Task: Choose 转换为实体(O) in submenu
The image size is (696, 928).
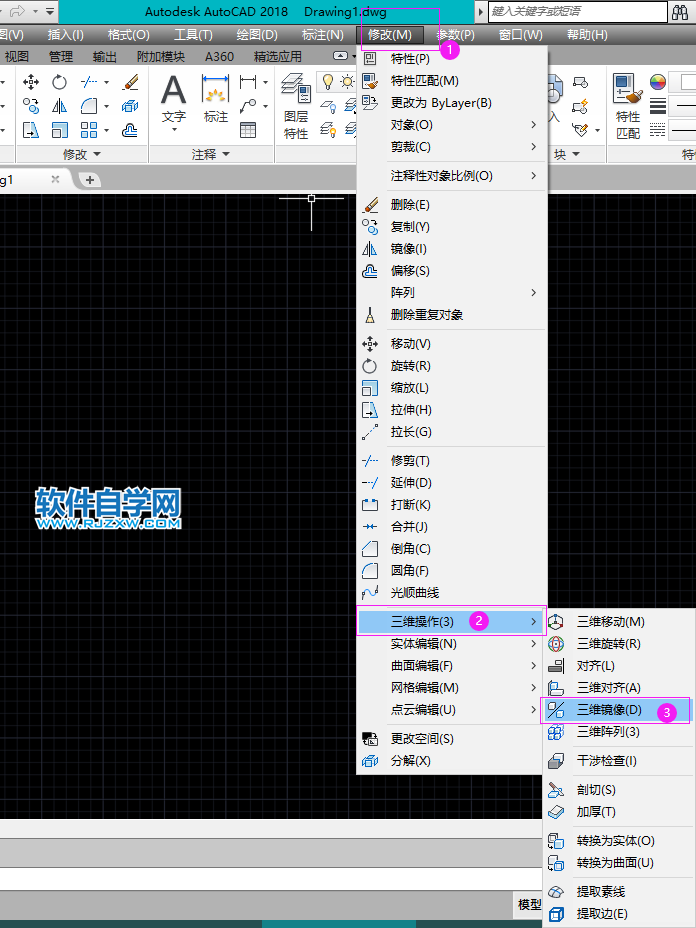Action: (616, 840)
